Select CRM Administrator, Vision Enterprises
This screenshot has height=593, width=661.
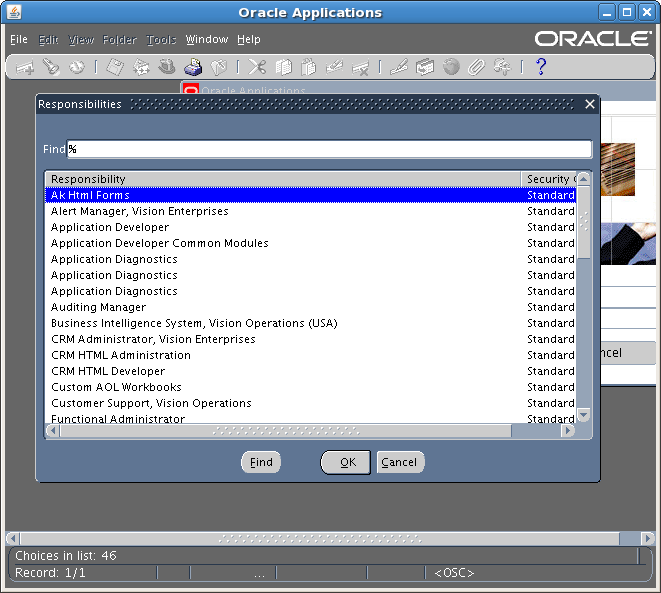click(x=311, y=339)
